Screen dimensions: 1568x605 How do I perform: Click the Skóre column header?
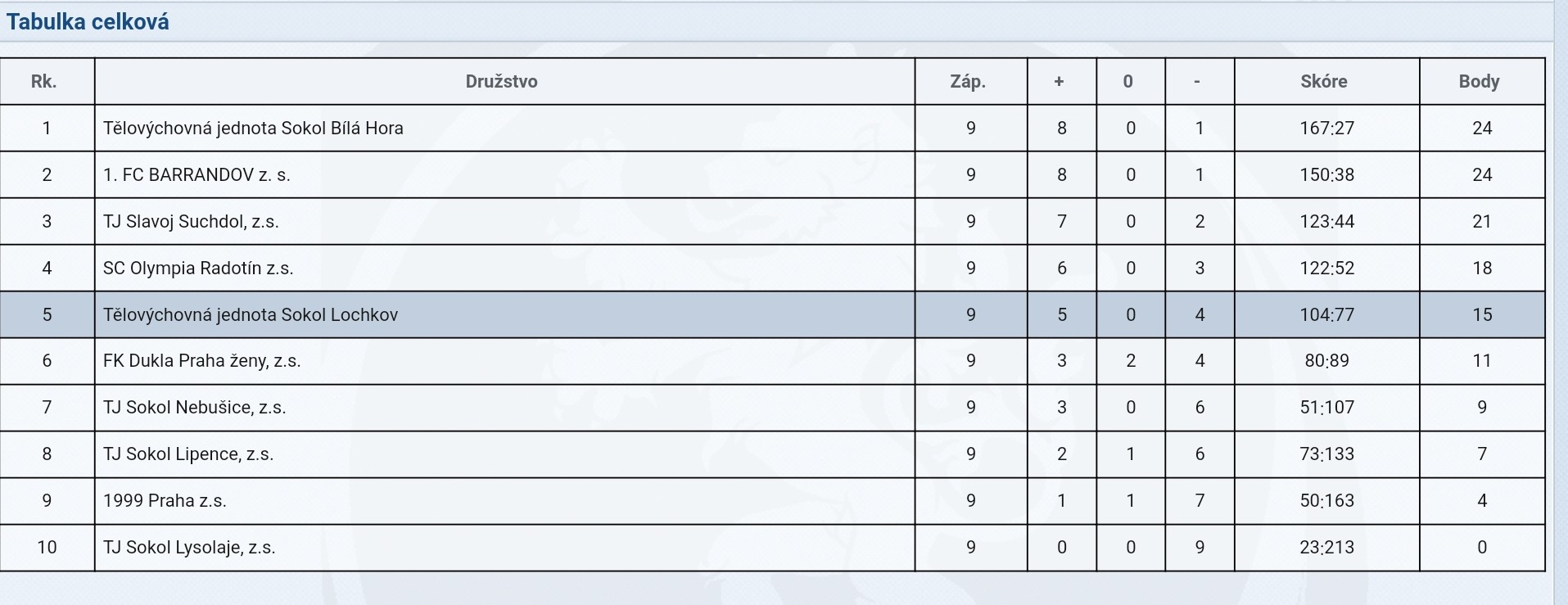click(x=1324, y=81)
